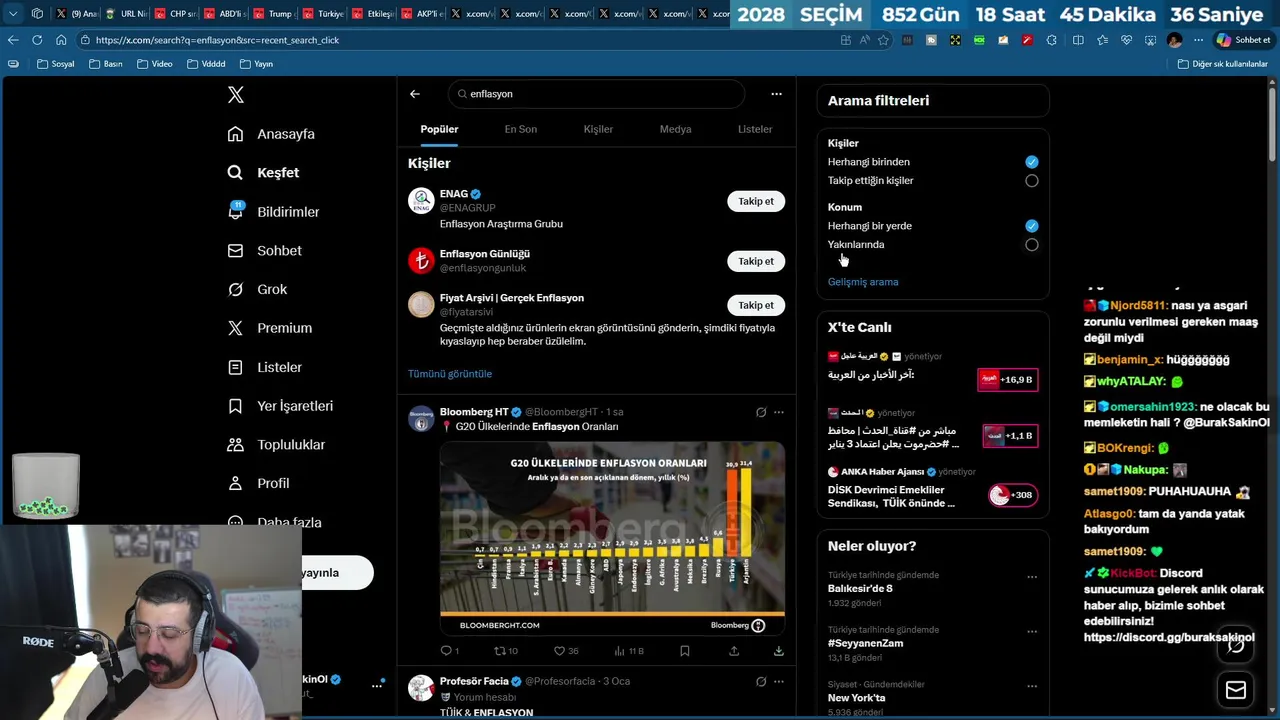The height and width of the screenshot is (720, 1280).
Task: Open Topluluklar communities in the sidebar
Action: point(276,445)
